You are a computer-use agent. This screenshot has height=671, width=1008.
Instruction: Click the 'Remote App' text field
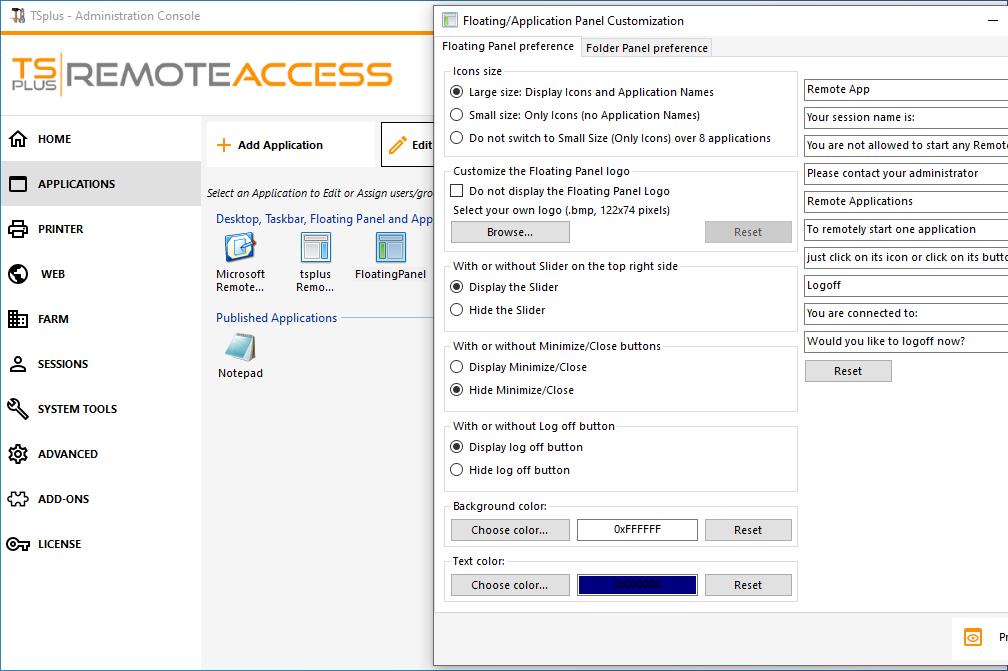pyautogui.click(x=905, y=90)
